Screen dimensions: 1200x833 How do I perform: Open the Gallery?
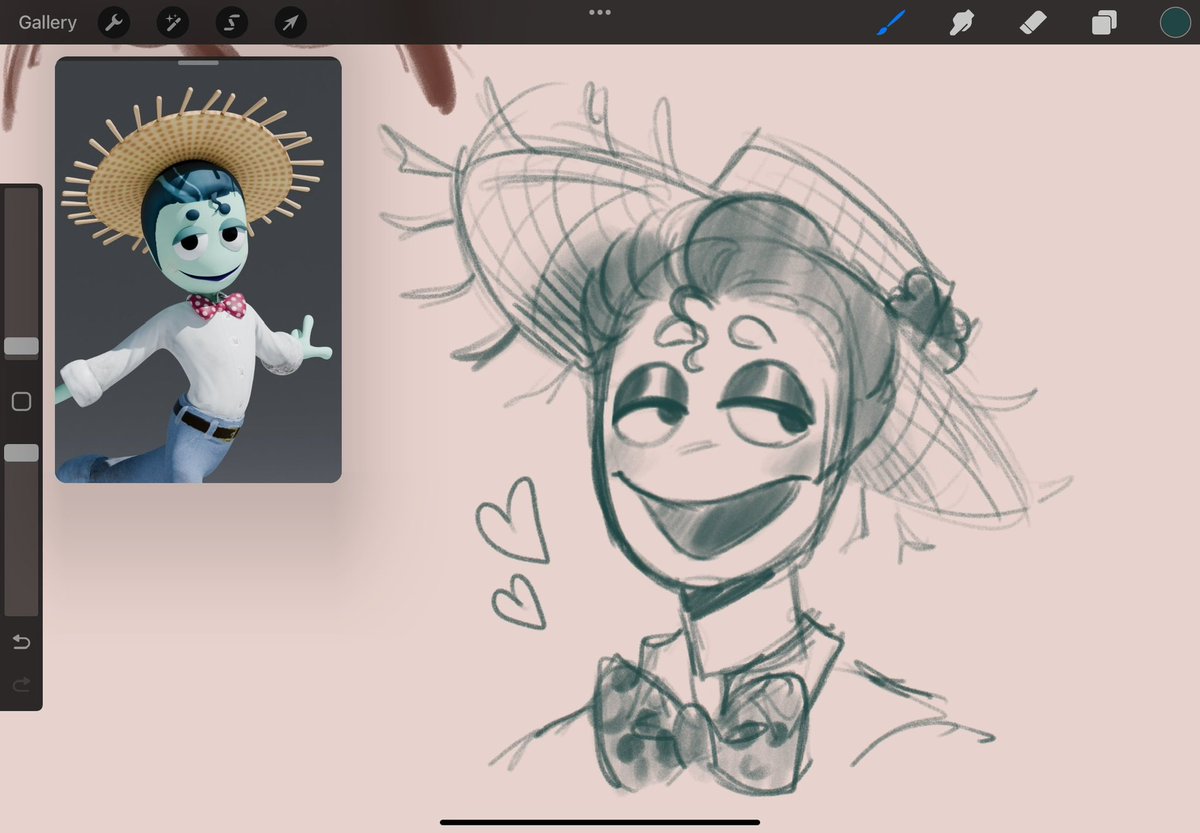[47, 22]
